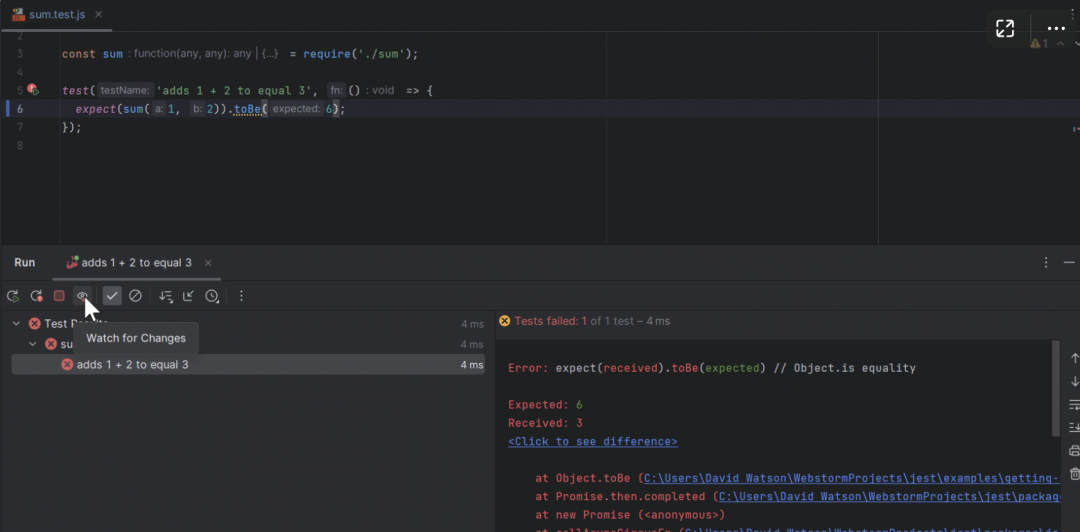Click the editor tab bar vertical dots menu
This screenshot has width=1080, height=532.
pos(1073,12)
